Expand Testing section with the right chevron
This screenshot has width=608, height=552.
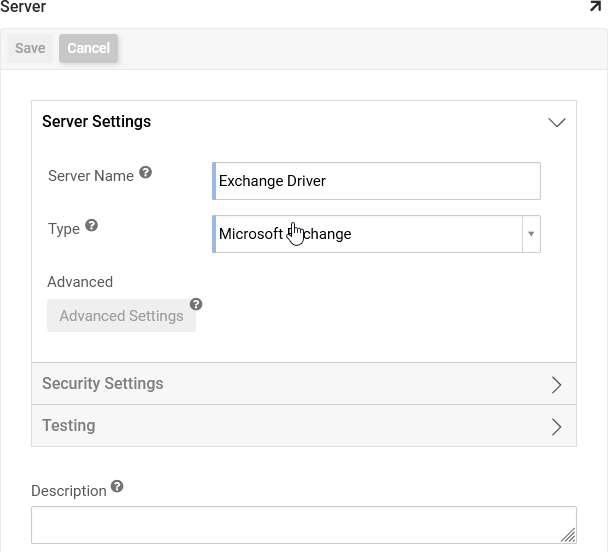click(557, 427)
